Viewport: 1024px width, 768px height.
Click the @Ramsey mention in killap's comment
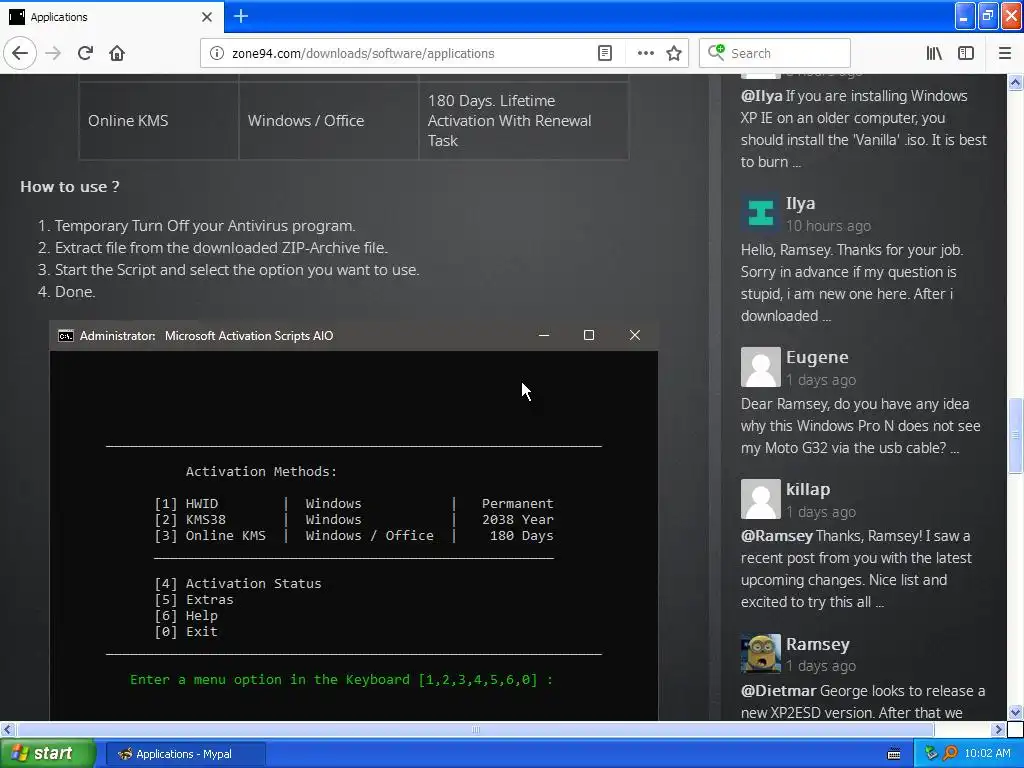[x=776, y=536]
